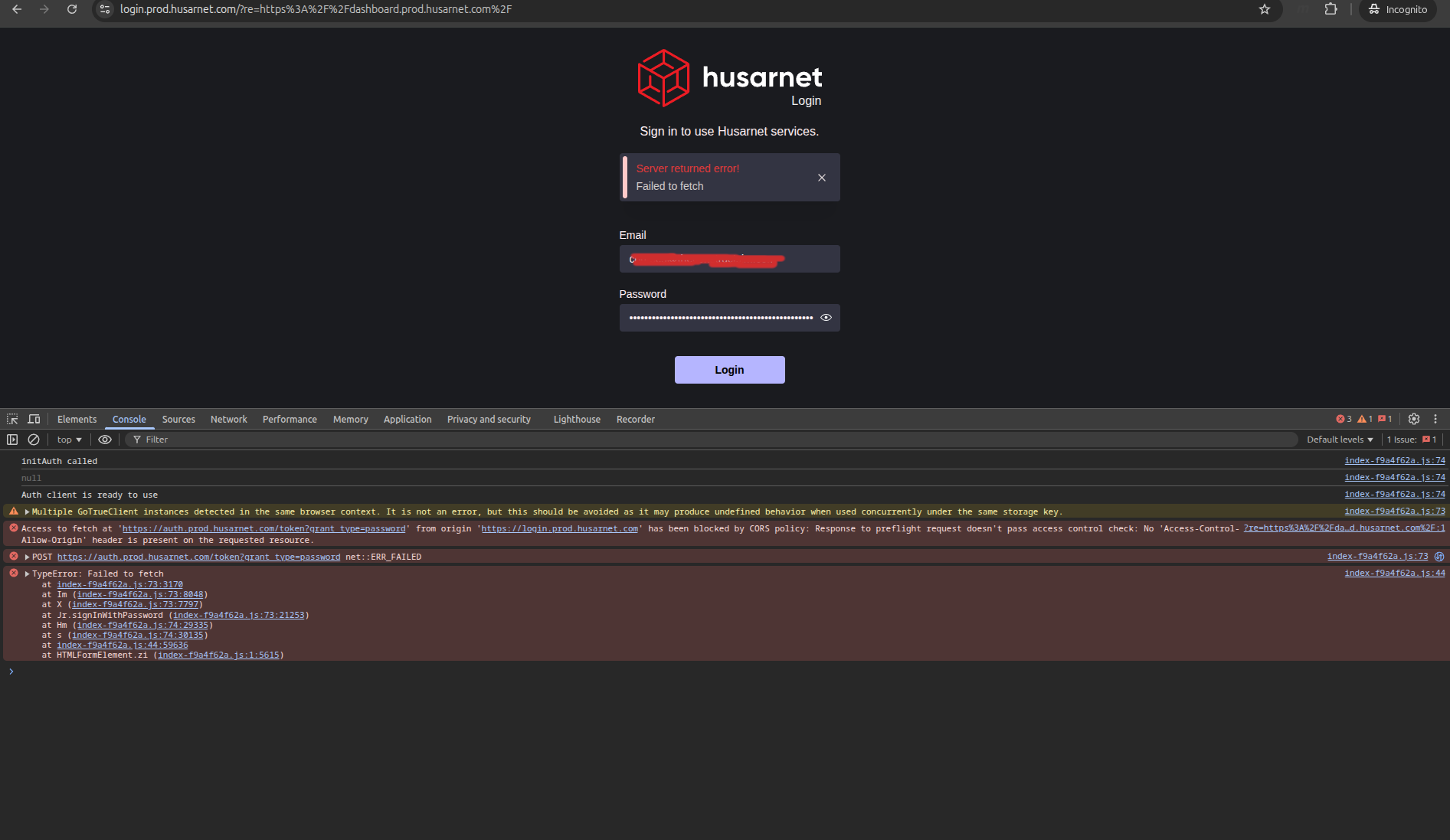Open the browser extensions puzzle icon
This screenshot has width=1450, height=840.
[x=1331, y=9]
